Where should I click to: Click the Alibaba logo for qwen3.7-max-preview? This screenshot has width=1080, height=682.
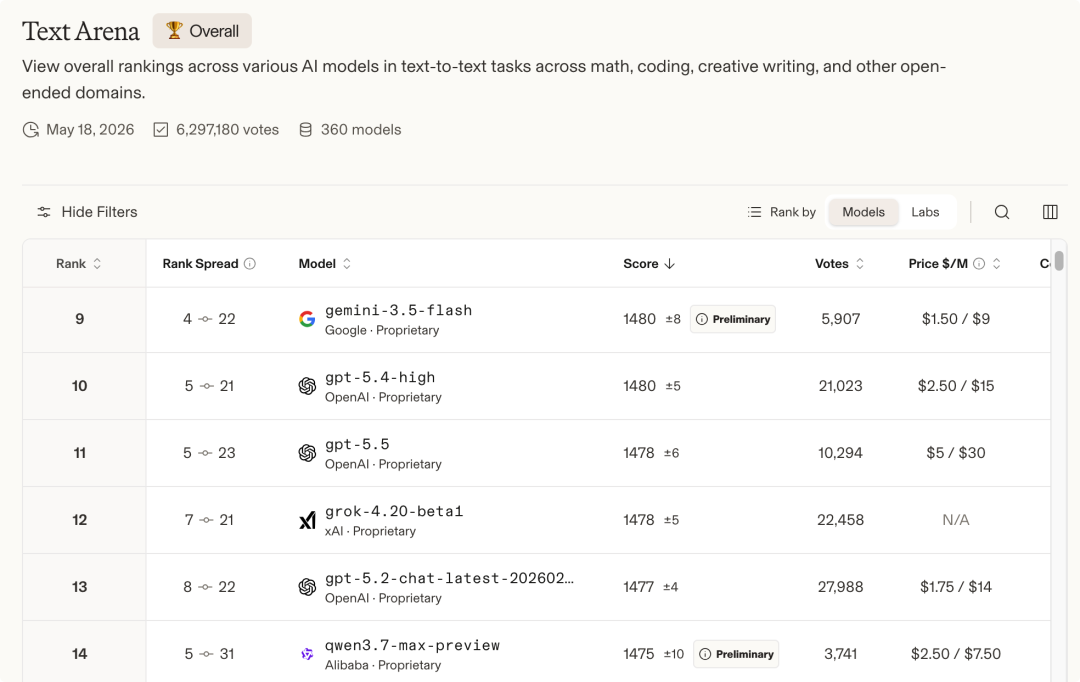tap(307, 654)
